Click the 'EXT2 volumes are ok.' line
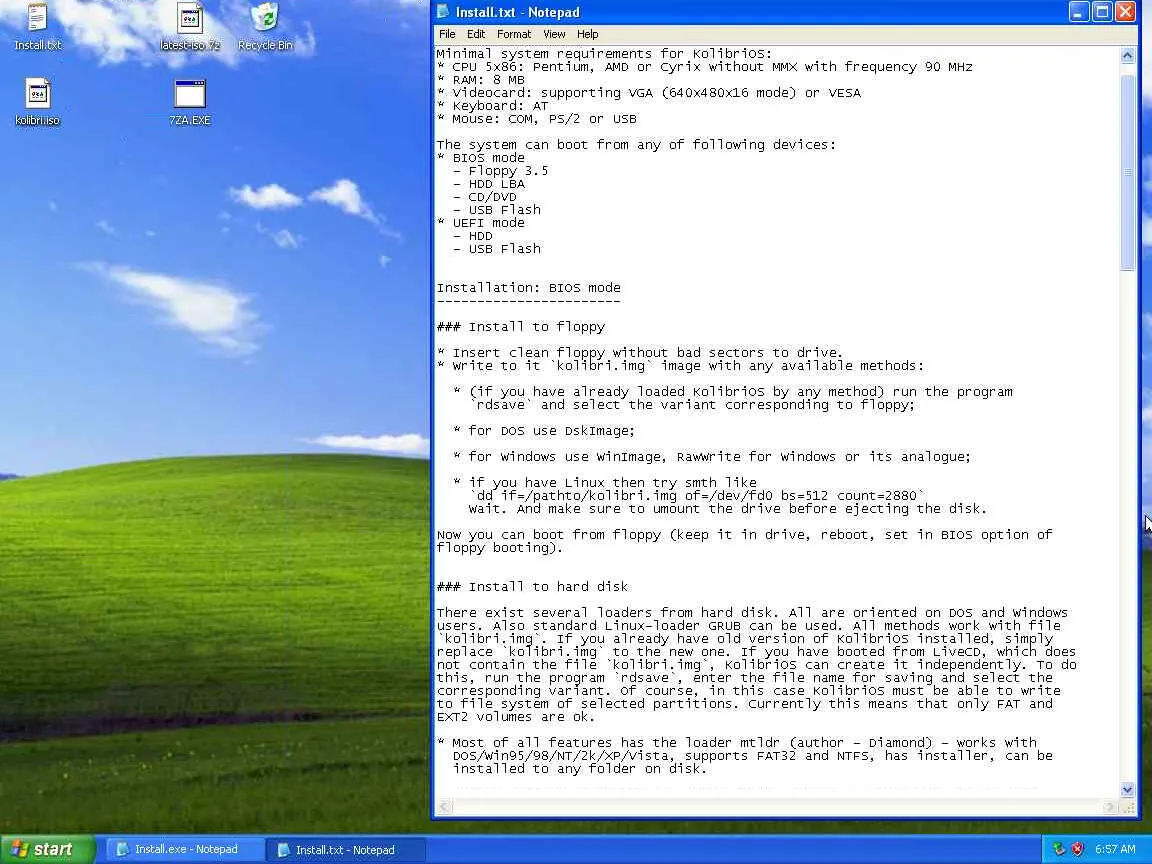Image resolution: width=1152 pixels, height=864 pixels. click(516, 717)
